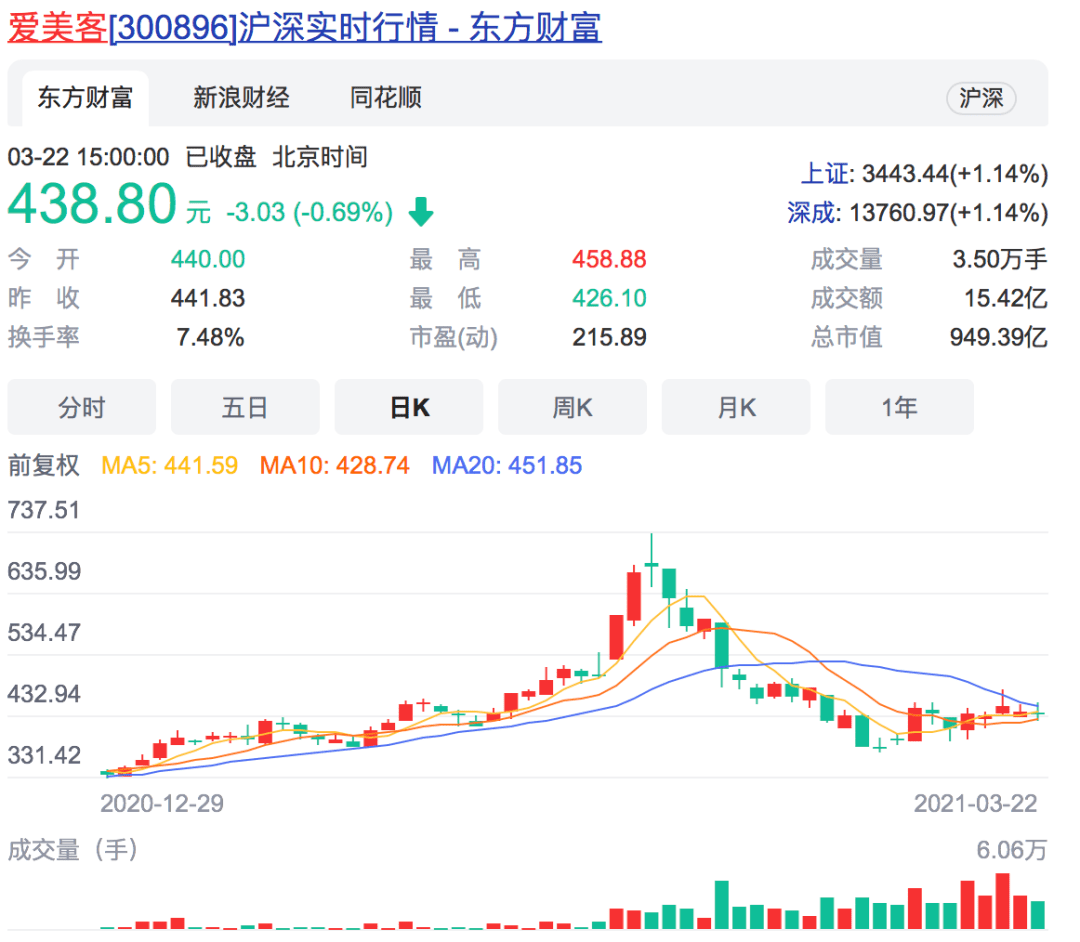This screenshot has height=942, width=1080.
Task: Click the 6.06万 volume scale label
Action: click(1012, 850)
